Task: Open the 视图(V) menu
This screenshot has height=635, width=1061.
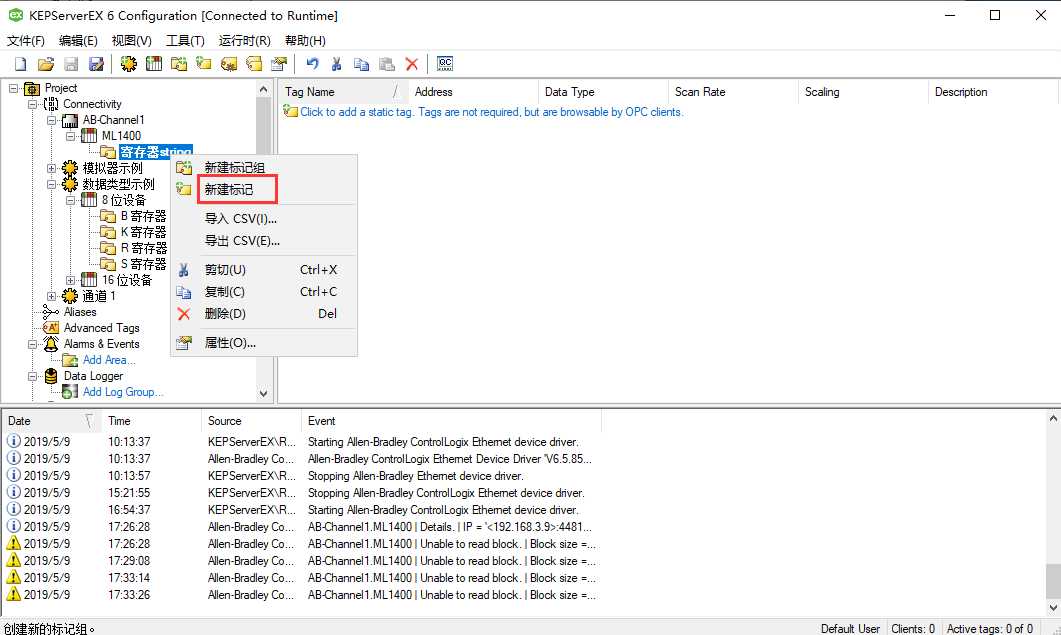Action: [x=131, y=41]
